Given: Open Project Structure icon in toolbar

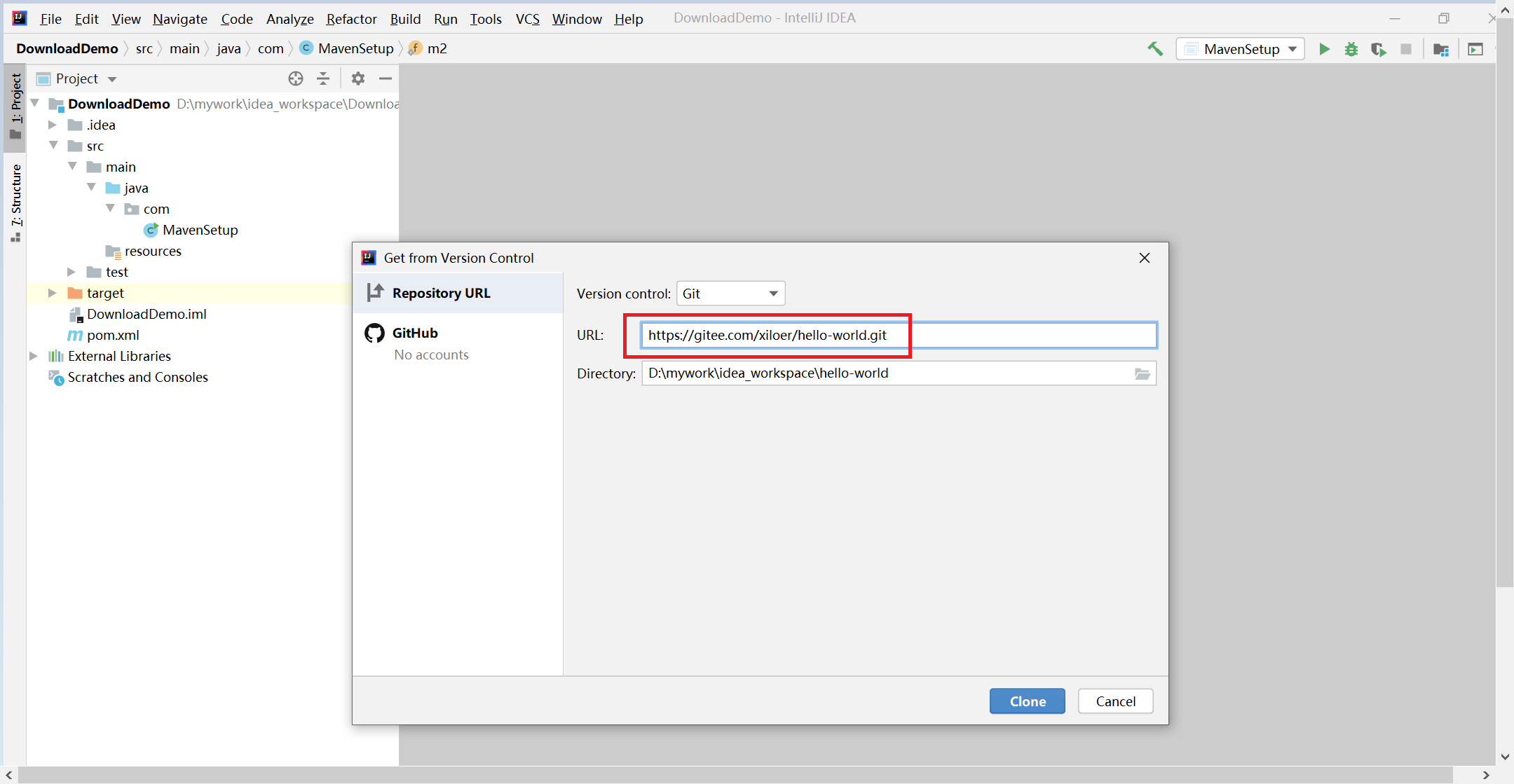Looking at the screenshot, I should click(1440, 49).
